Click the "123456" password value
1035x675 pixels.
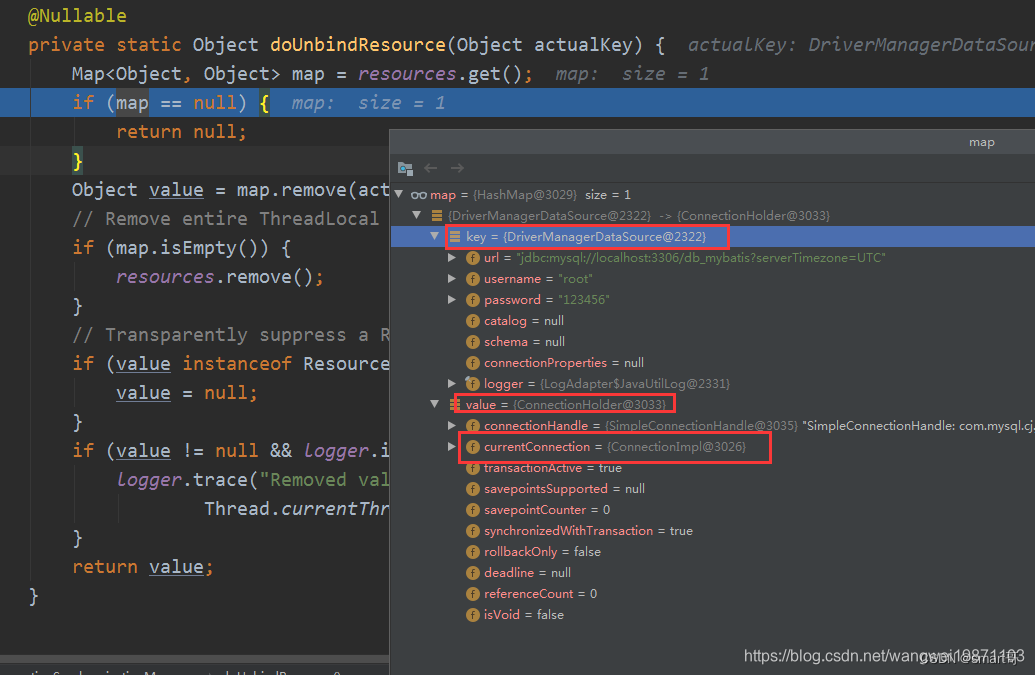coord(584,300)
